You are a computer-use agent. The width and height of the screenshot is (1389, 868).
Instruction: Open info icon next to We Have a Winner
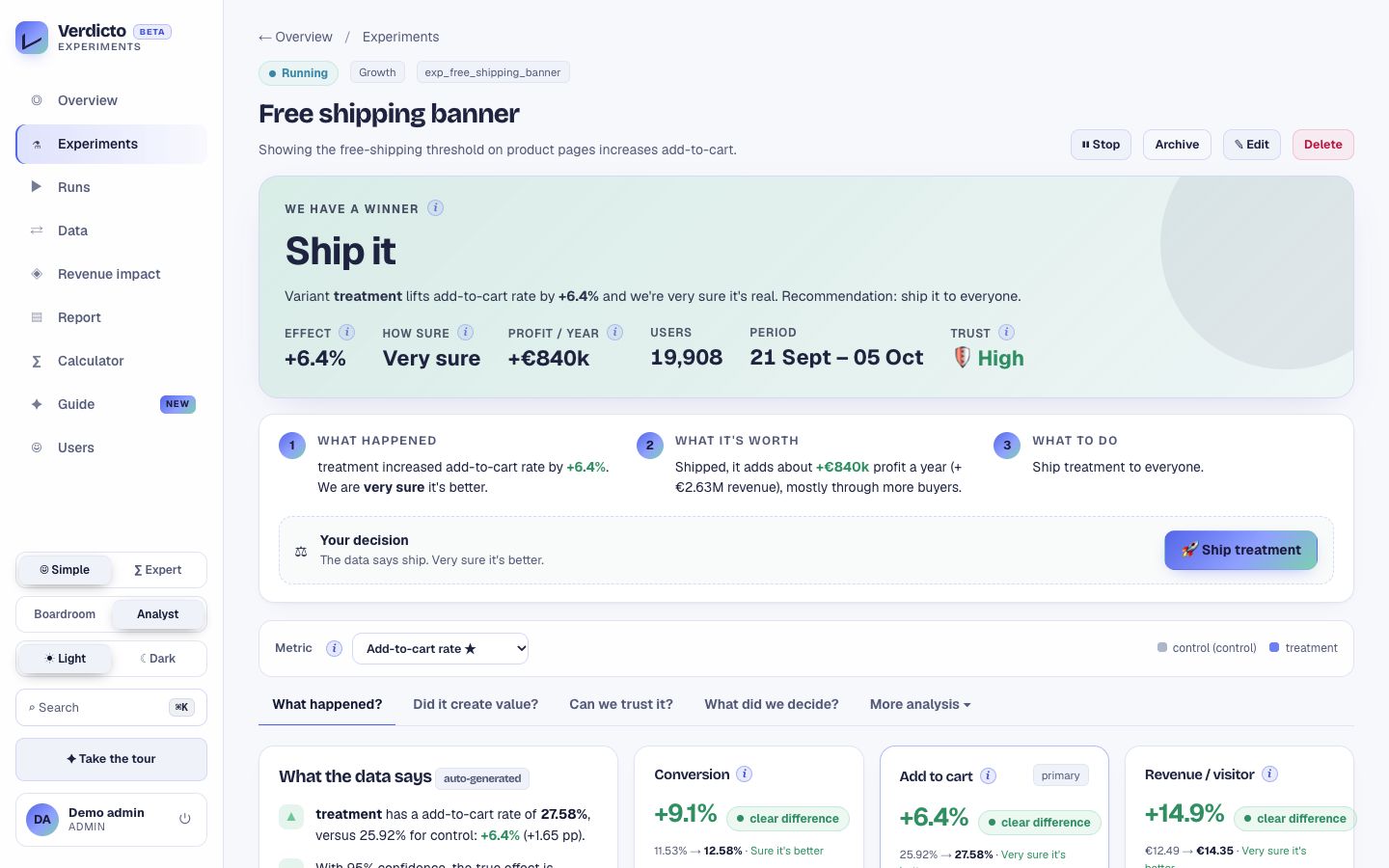(435, 207)
